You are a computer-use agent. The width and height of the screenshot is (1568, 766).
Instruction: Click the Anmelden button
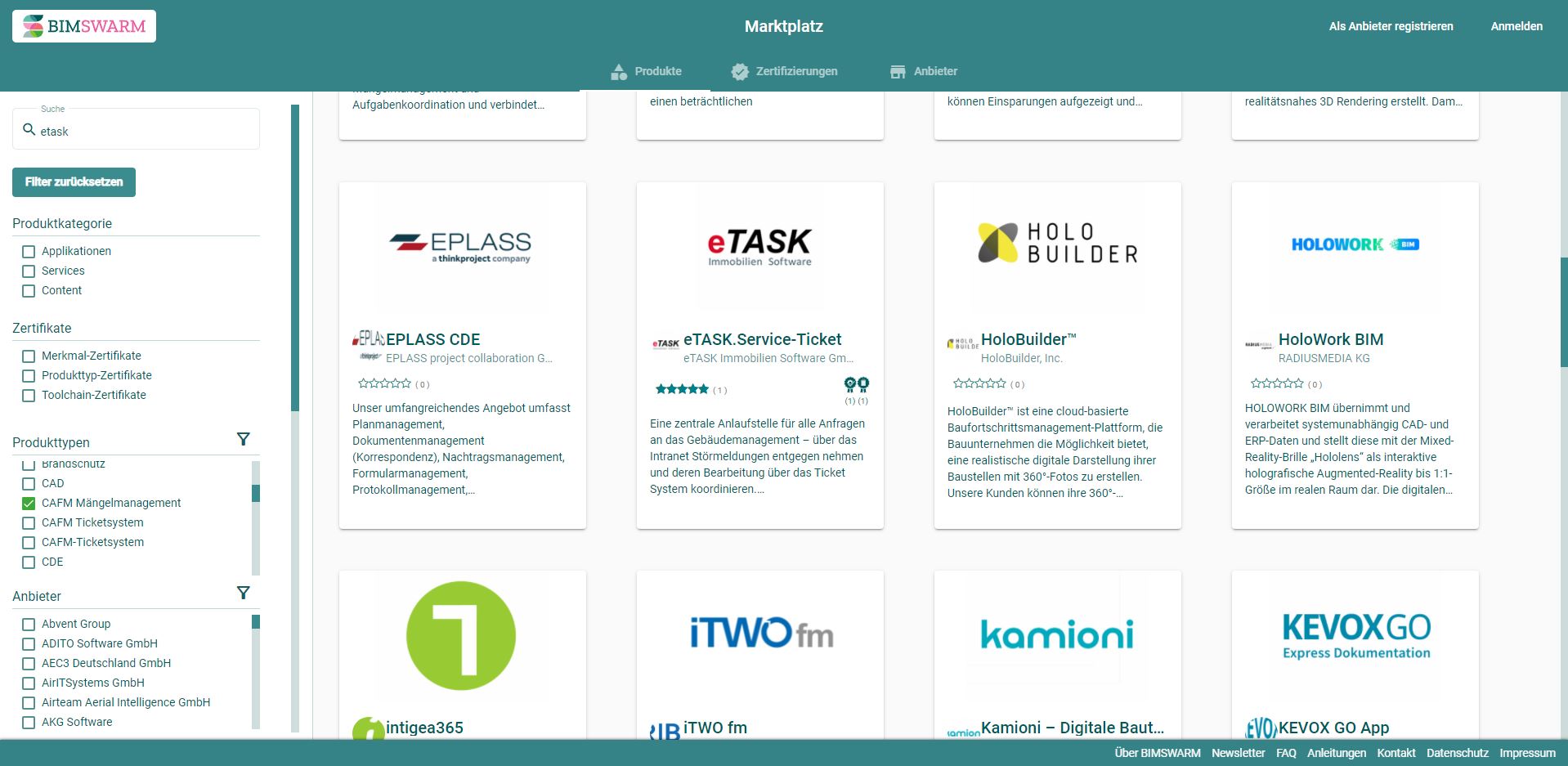pos(1516,26)
